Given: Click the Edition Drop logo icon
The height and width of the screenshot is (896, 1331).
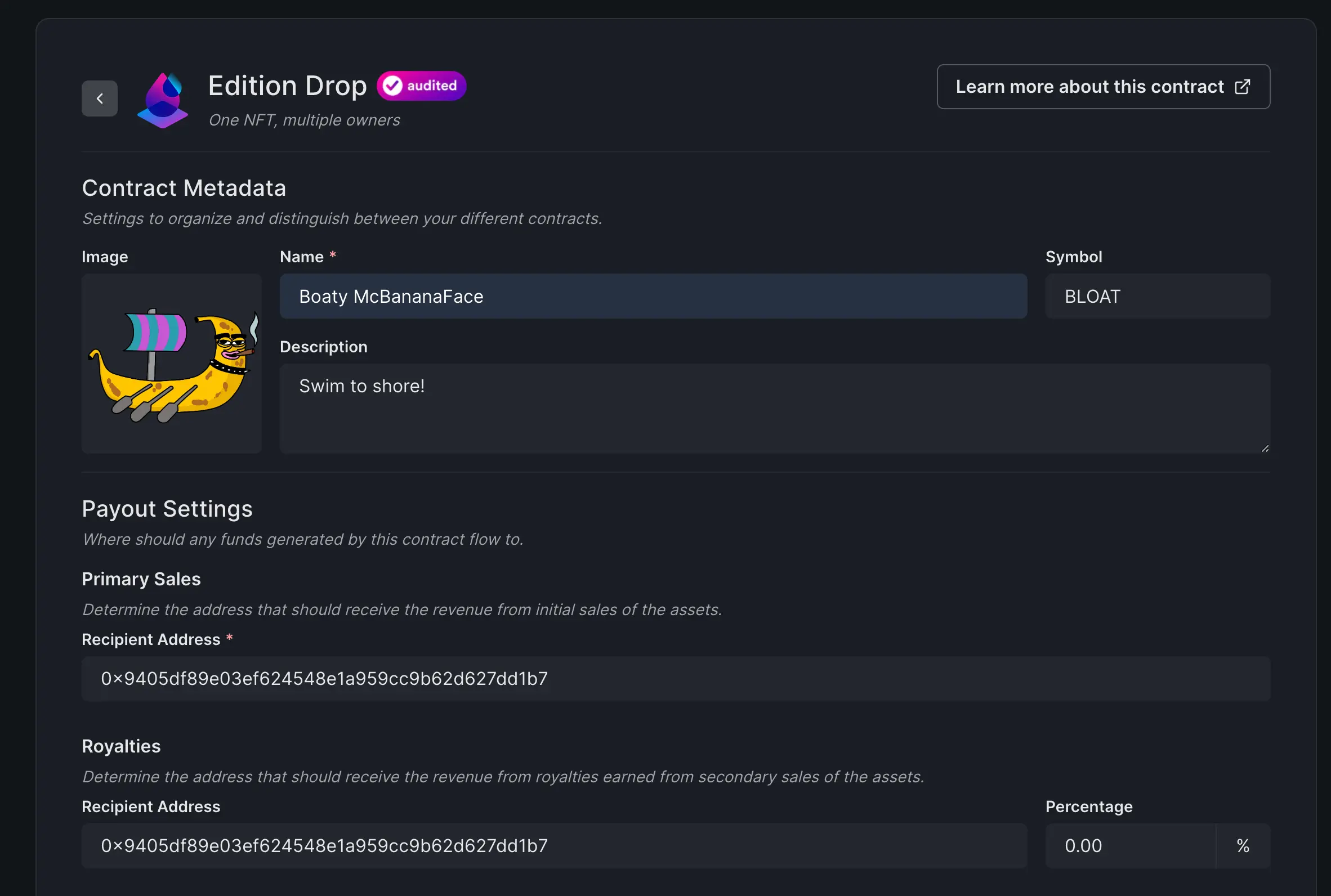Looking at the screenshot, I should pyautogui.click(x=163, y=100).
